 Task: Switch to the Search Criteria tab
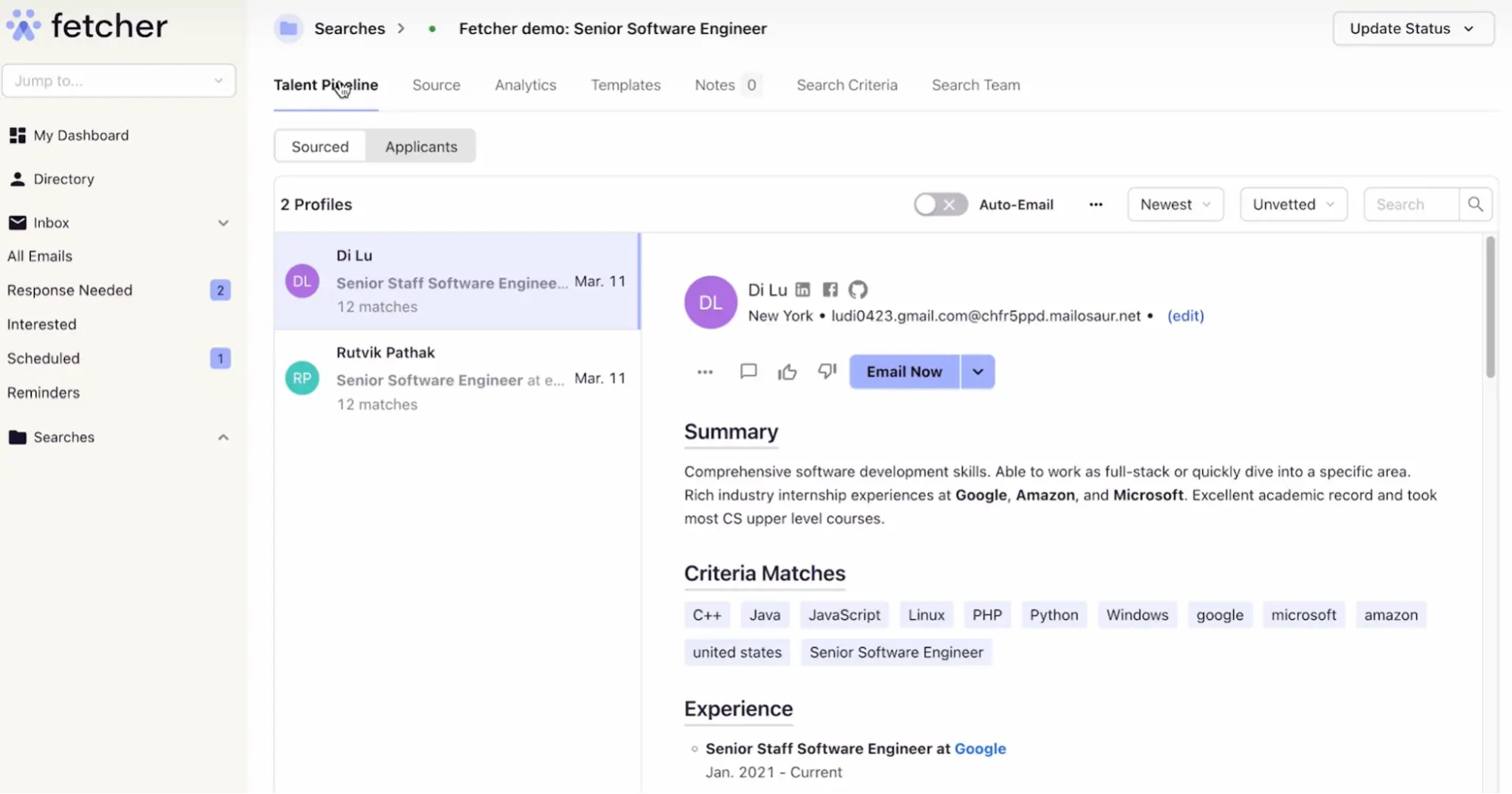[x=847, y=85]
